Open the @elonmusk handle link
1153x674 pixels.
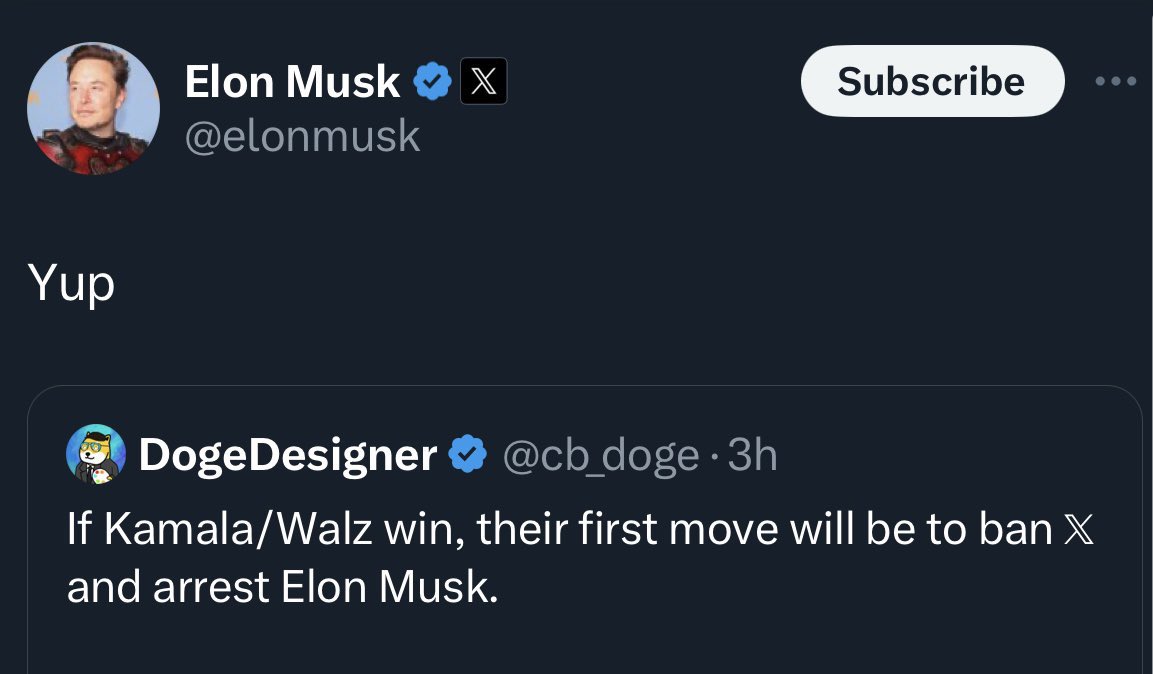[302, 137]
